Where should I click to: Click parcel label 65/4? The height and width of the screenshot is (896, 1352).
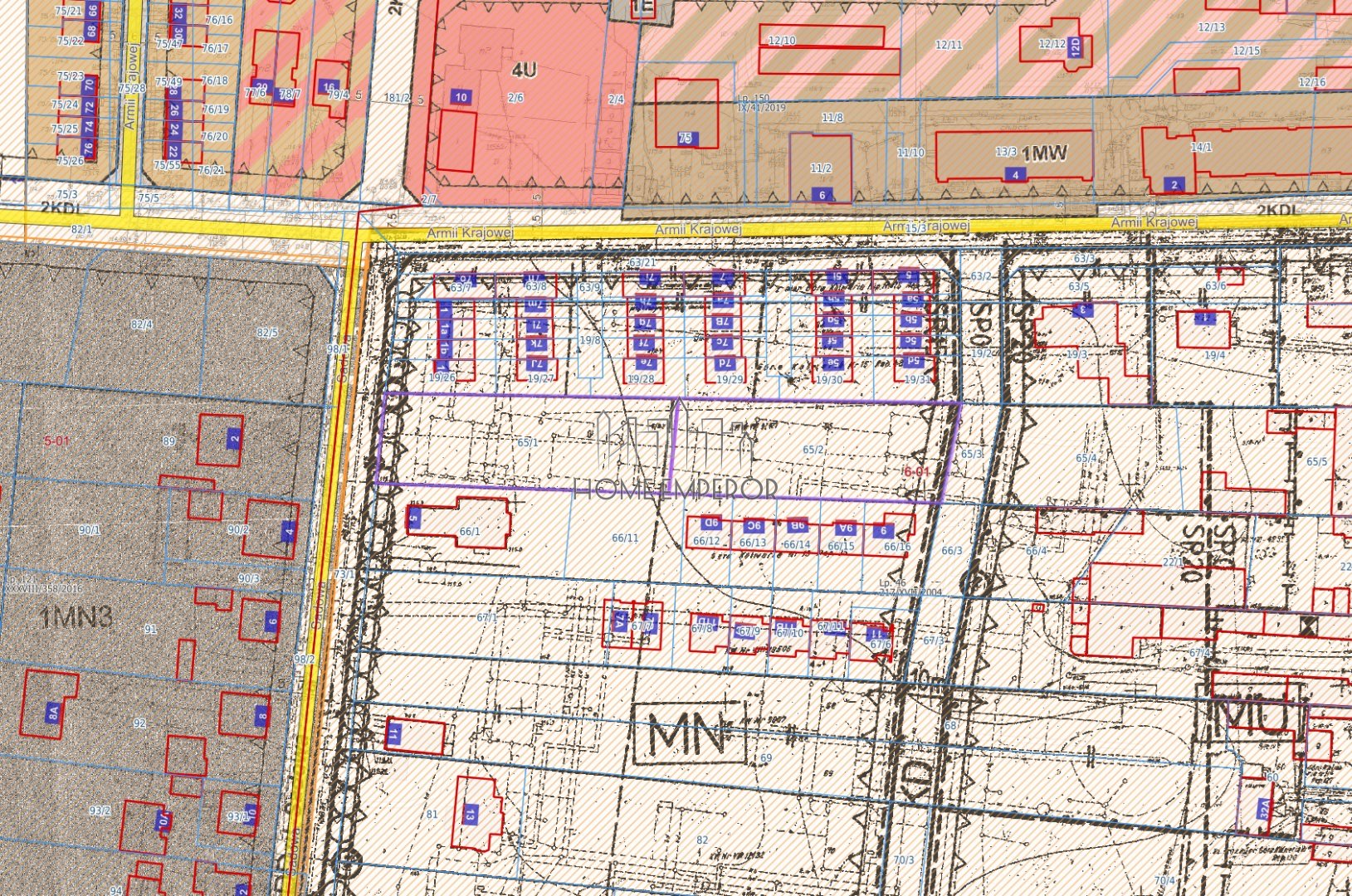1086,458
